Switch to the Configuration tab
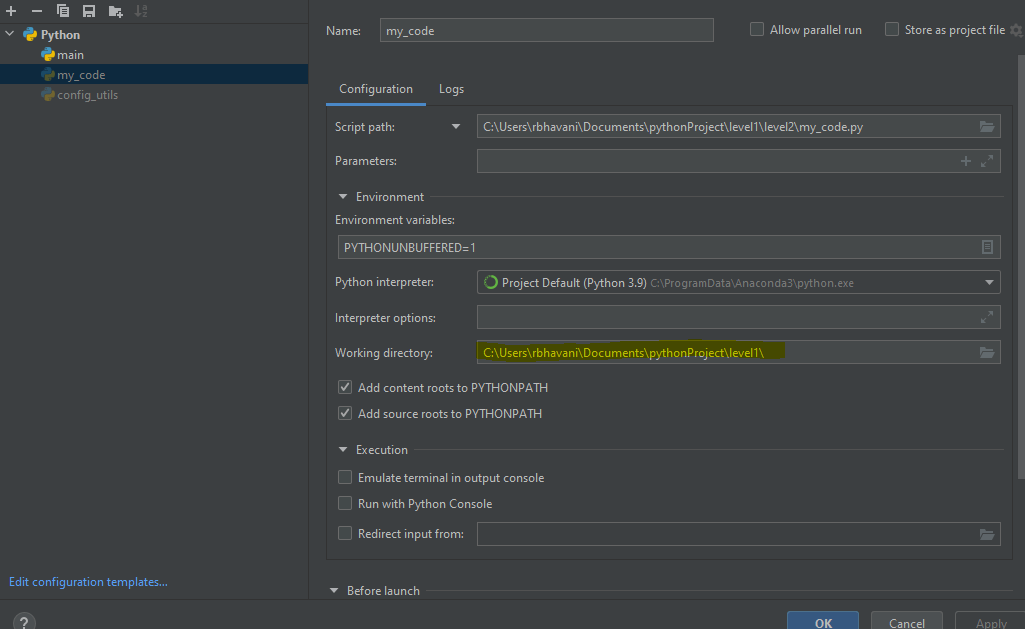Image resolution: width=1025 pixels, height=629 pixels. [376, 89]
